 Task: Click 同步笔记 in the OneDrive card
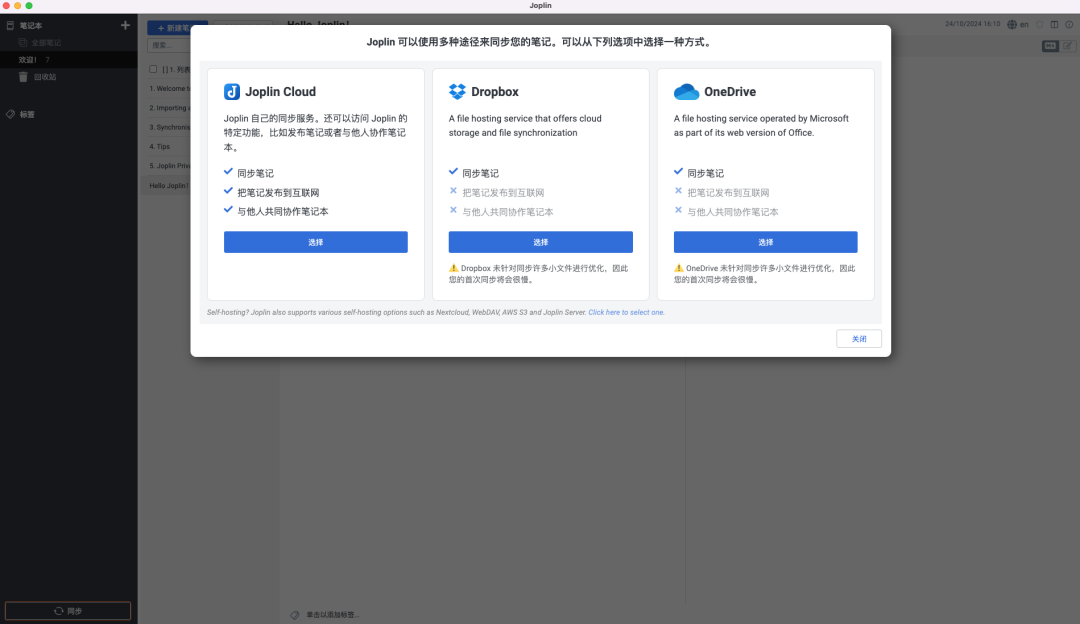705,174
